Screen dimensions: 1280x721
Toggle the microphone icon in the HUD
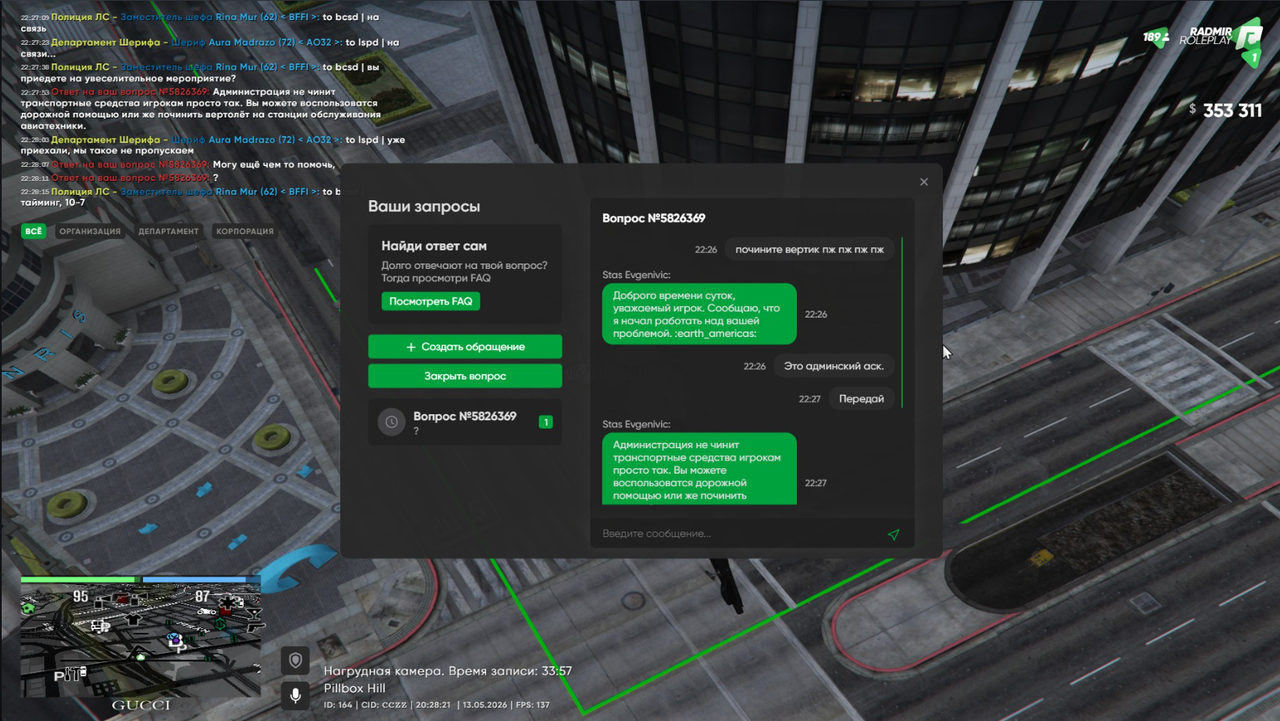[x=294, y=694]
